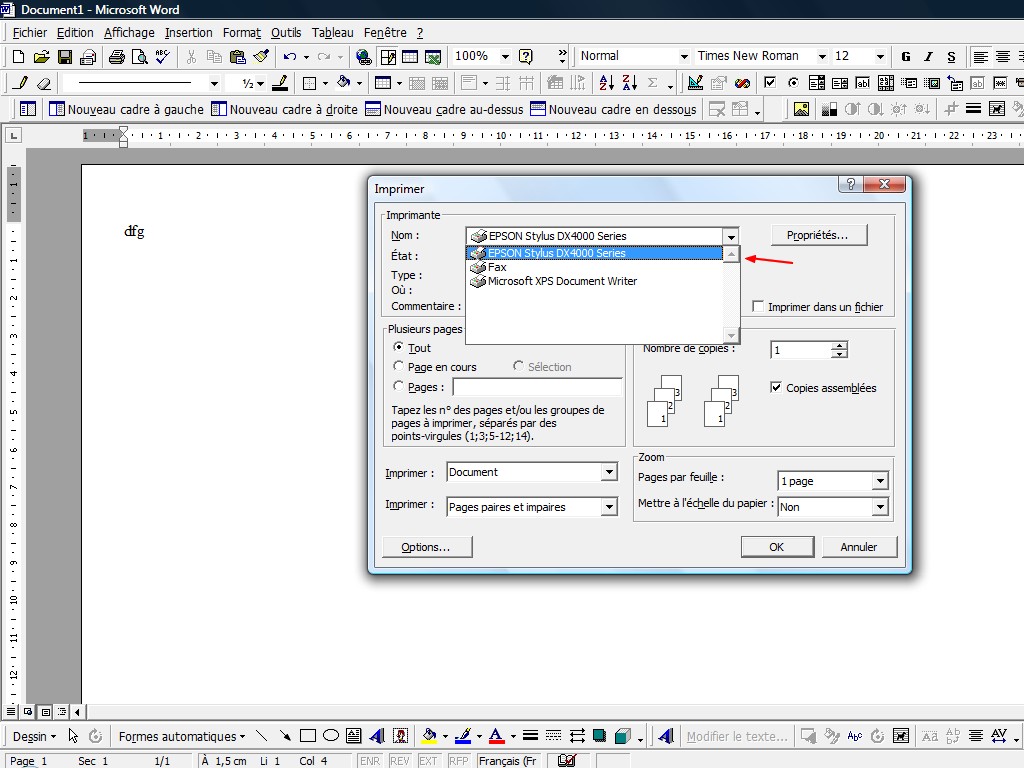The width and height of the screenshot is (1024, 768).
Task: Toggle italic (I) formatting
Action: [928, 57]
